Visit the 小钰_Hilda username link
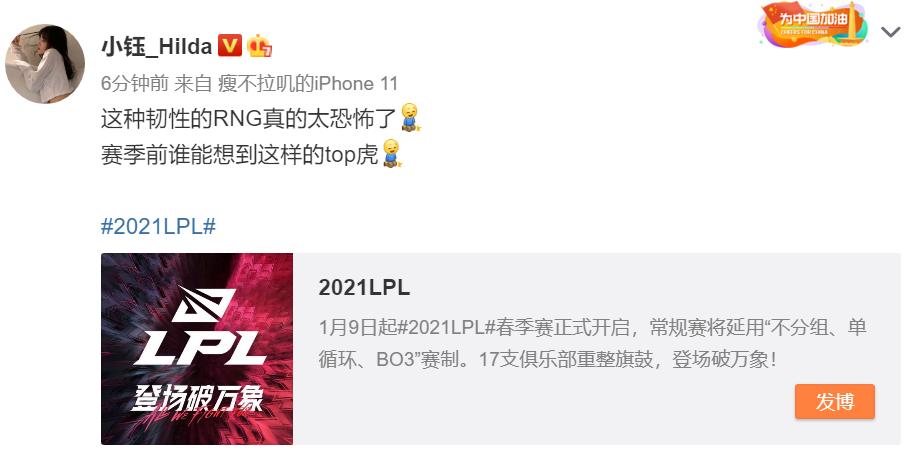 [x=156, y=46]
